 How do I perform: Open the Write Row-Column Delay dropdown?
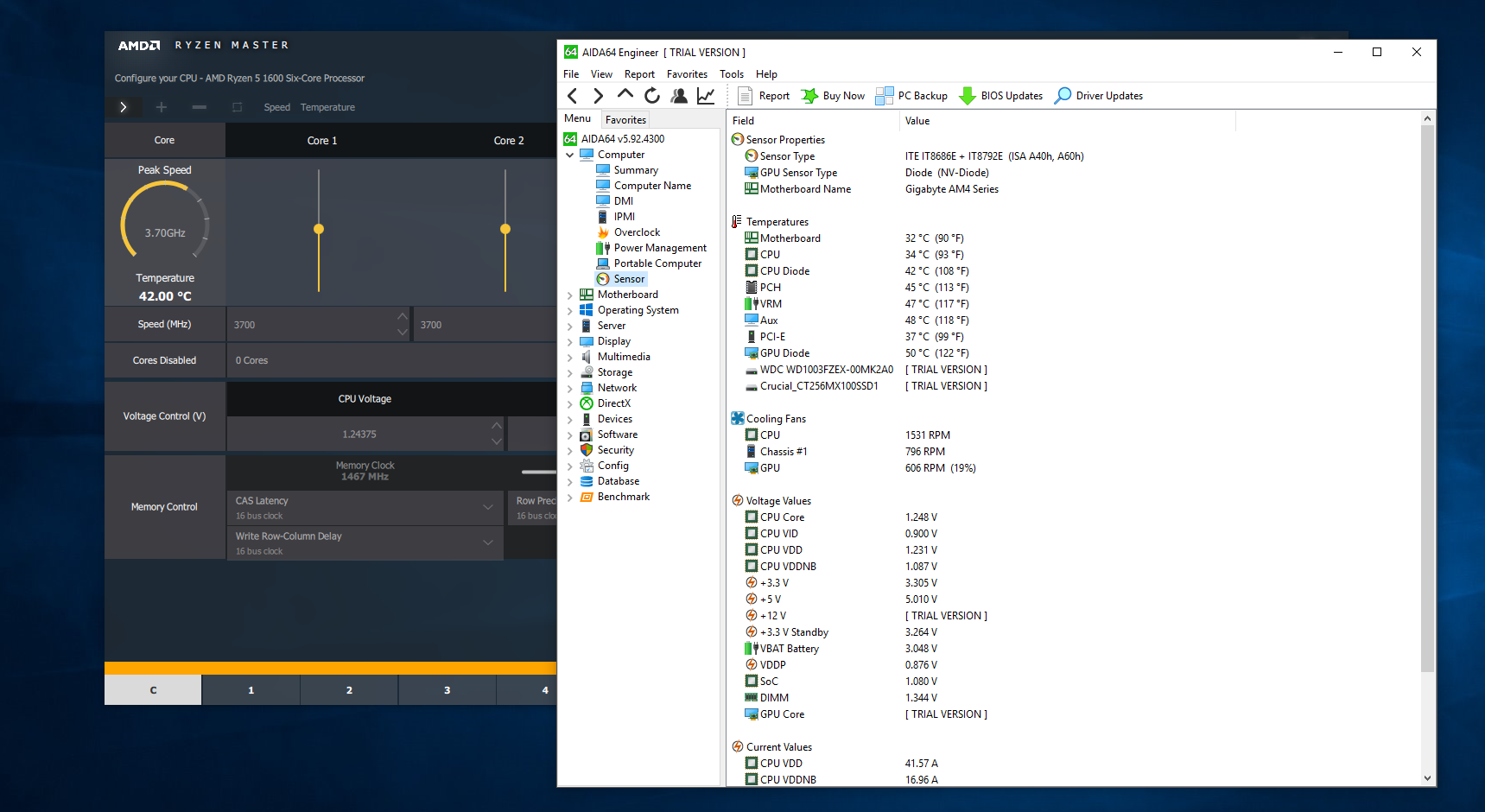pos(365,543)
